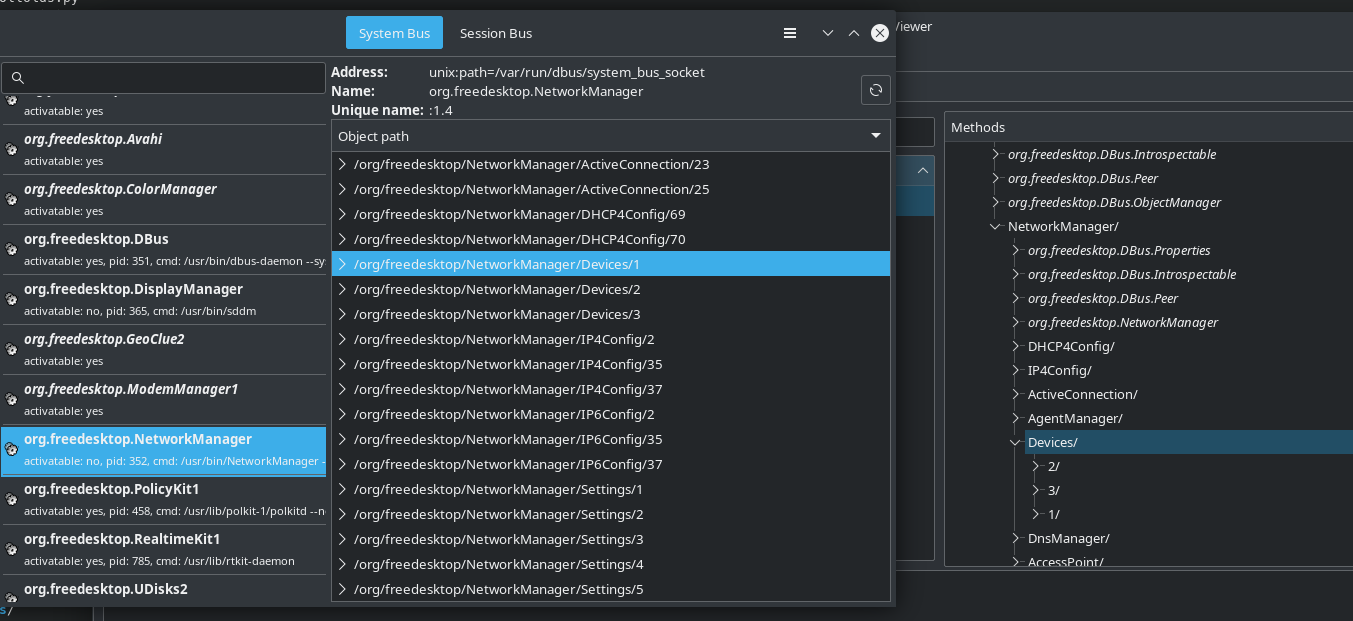Click the gear icon beside org.freedesktop.PolicyKit1
Image resolution: width=1353 pixels, height=621 pixels.
point(11,499)
